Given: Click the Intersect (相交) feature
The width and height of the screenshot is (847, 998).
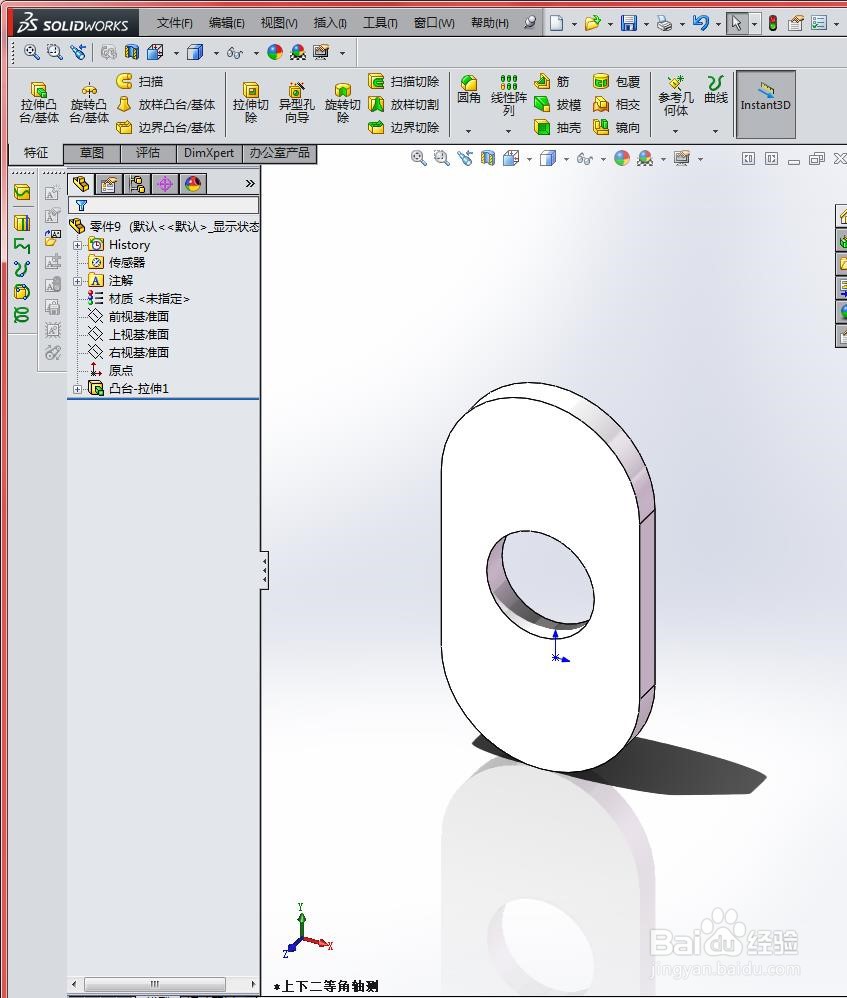Looking at the screenshot, I should (x=616, y=104).
